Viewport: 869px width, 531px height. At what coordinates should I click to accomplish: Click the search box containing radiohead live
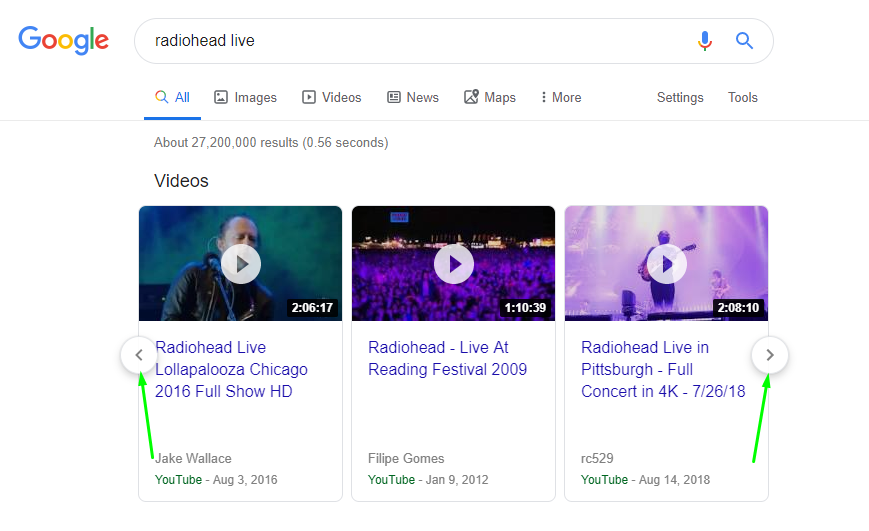point(453,41)
